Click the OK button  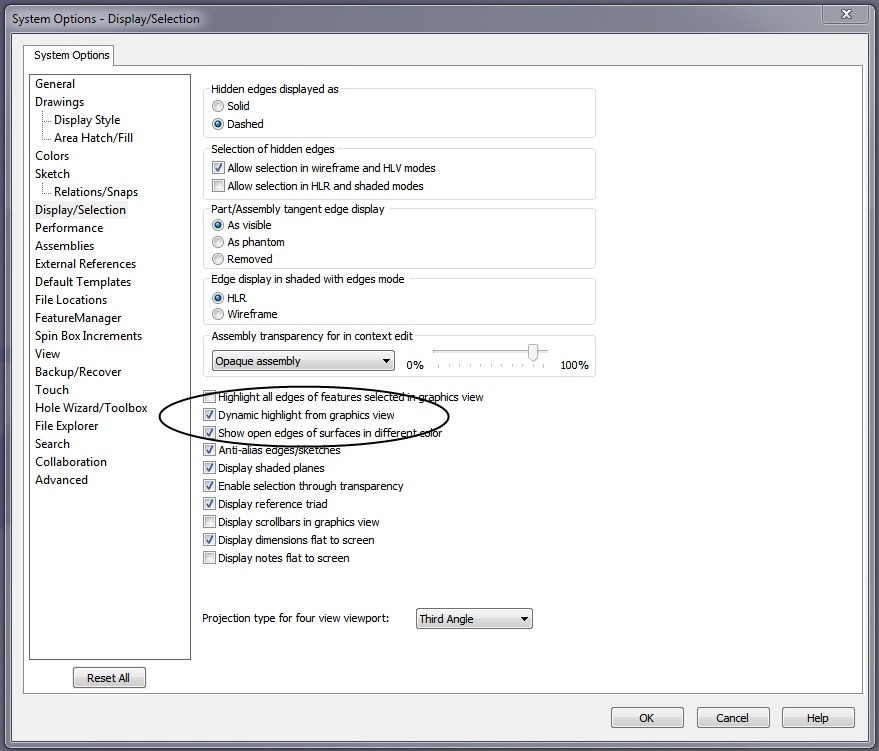point(647,718)
